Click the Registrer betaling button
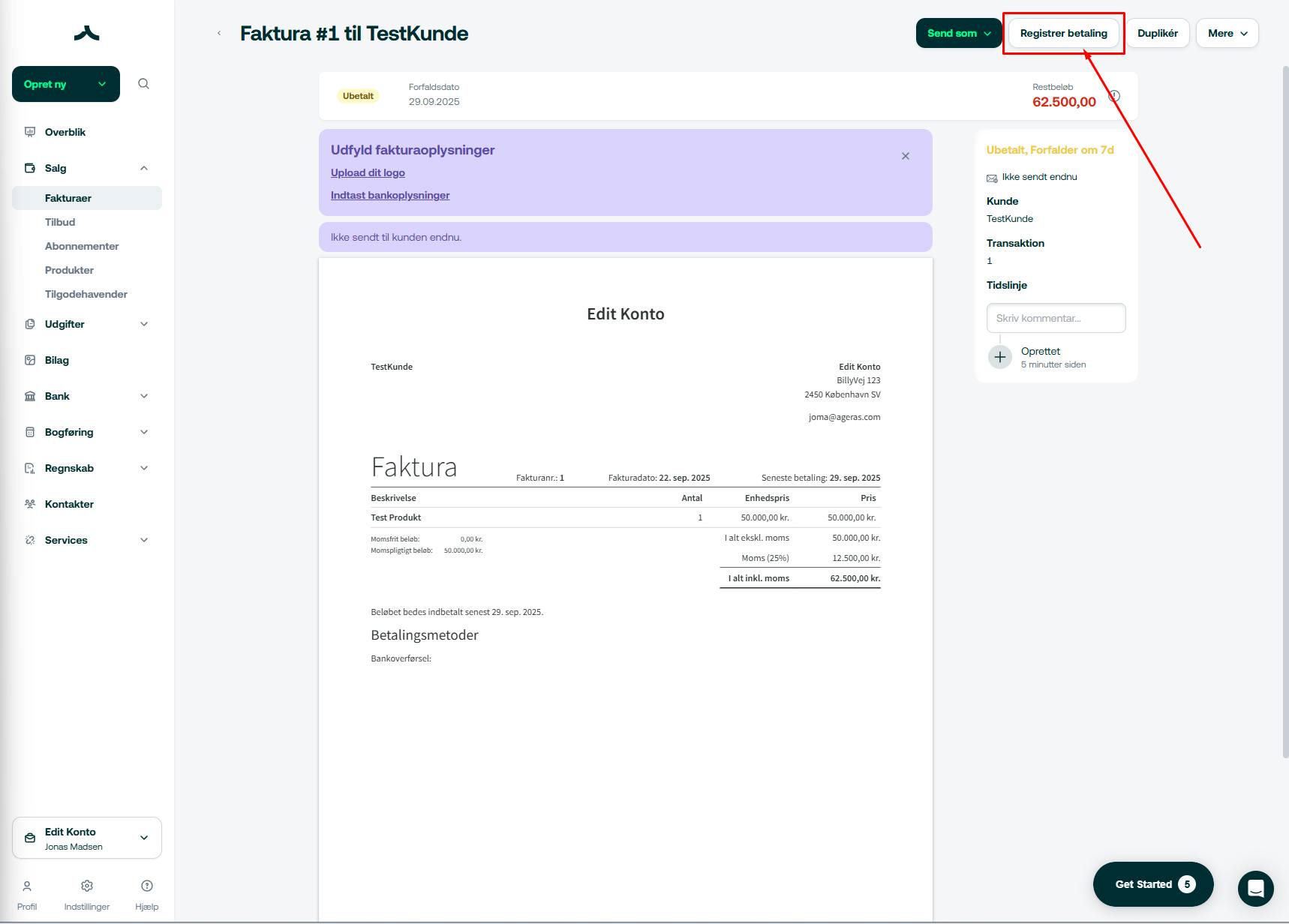 point(1063,33)
